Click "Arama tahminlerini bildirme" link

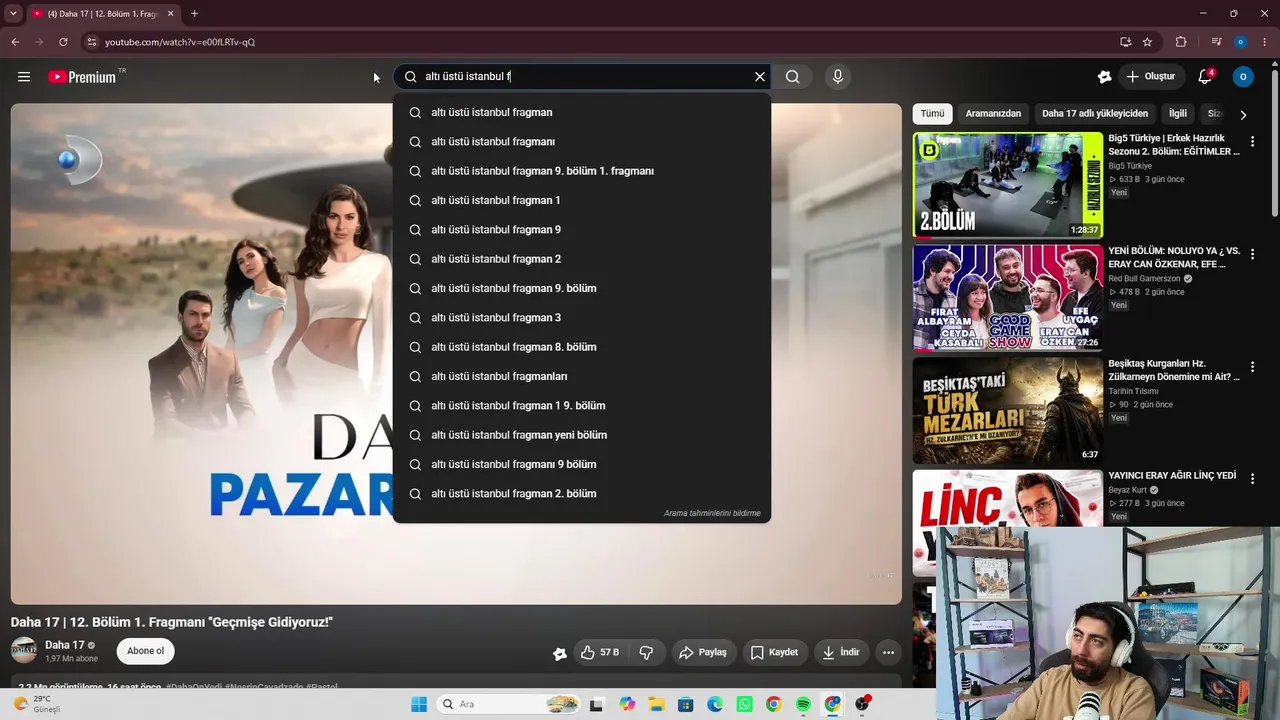coord(712,514)
